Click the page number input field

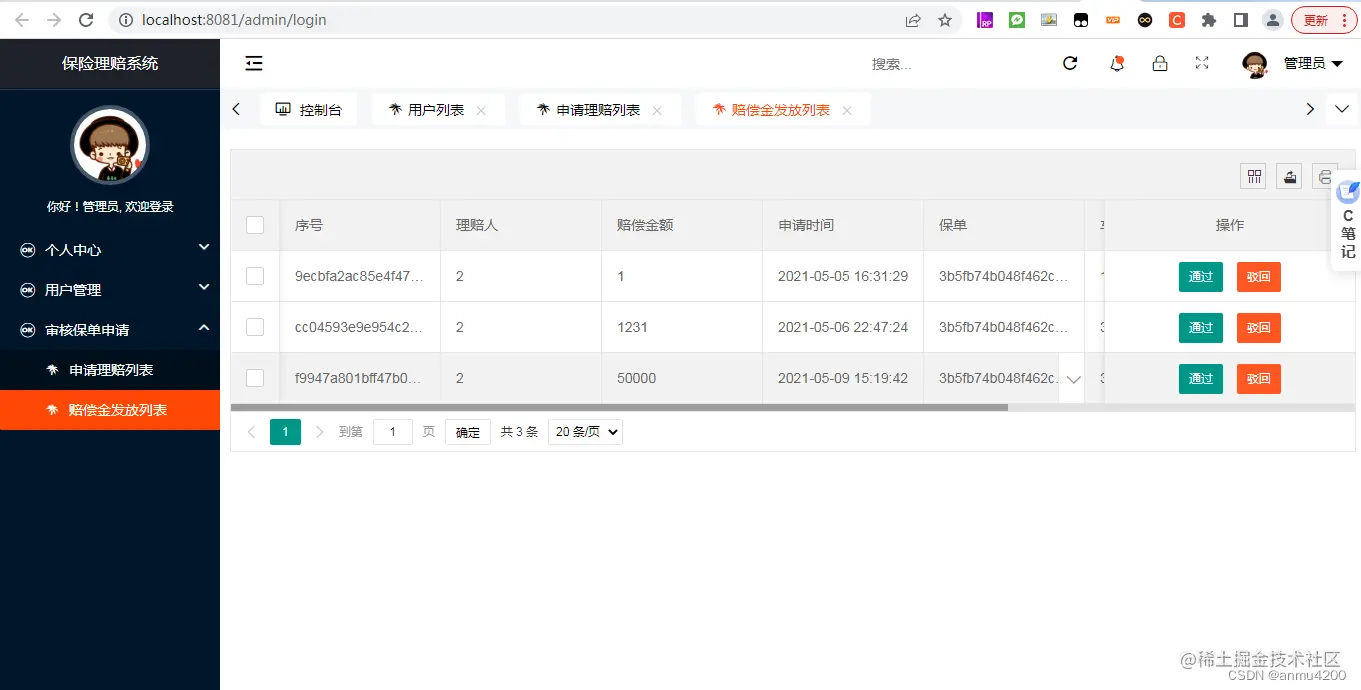click(393, 432)
